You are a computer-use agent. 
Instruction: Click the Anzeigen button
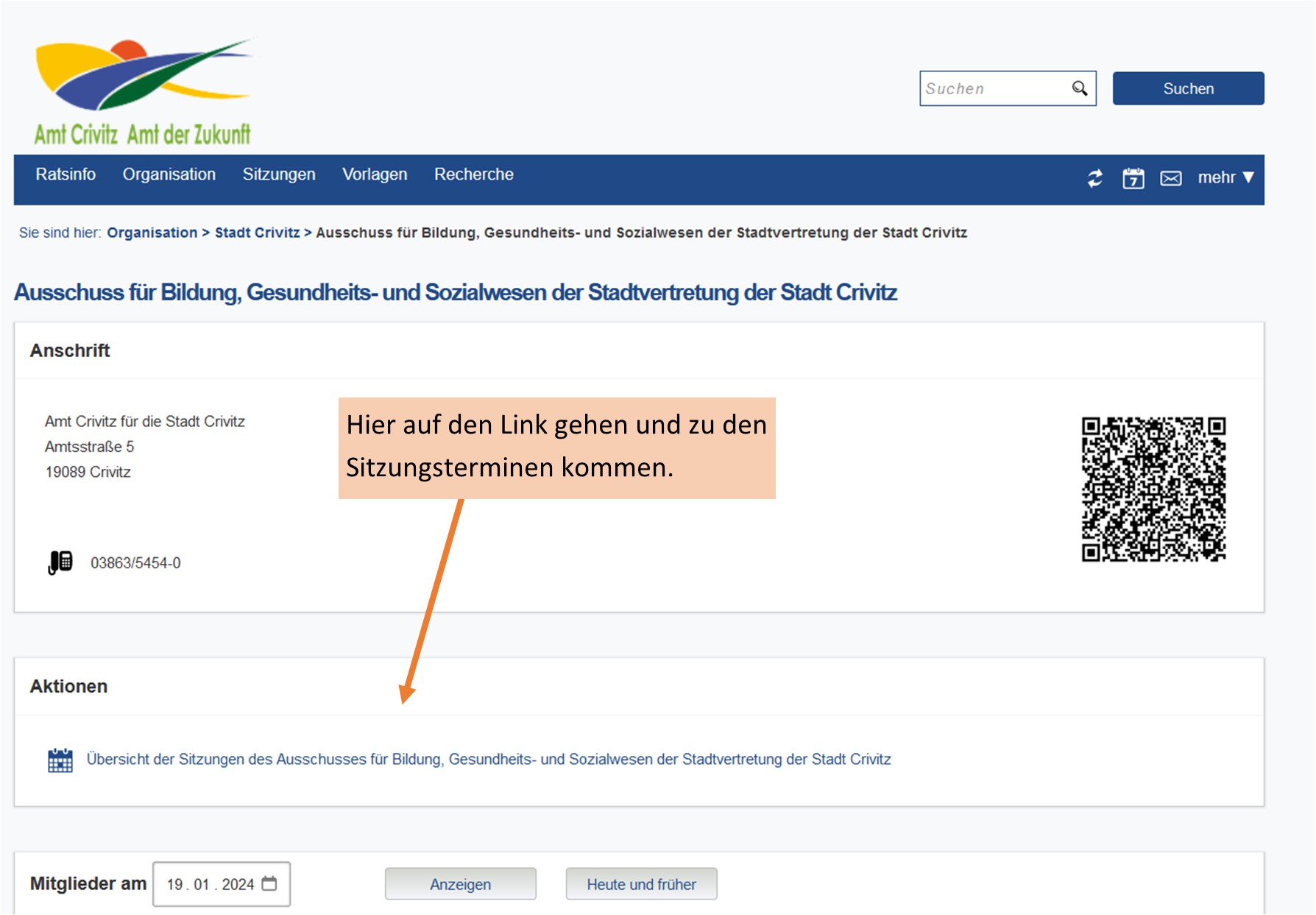coord(460,884)
